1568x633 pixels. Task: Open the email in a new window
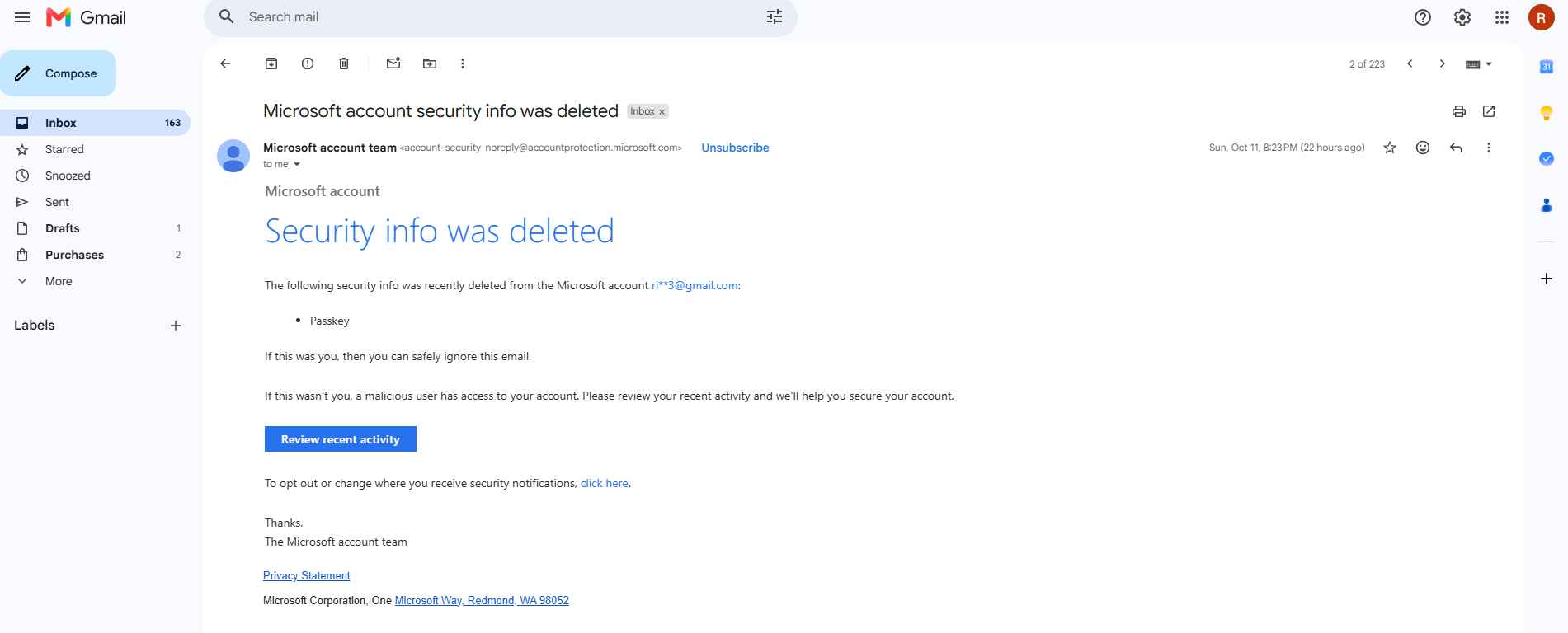(1489, 111)
